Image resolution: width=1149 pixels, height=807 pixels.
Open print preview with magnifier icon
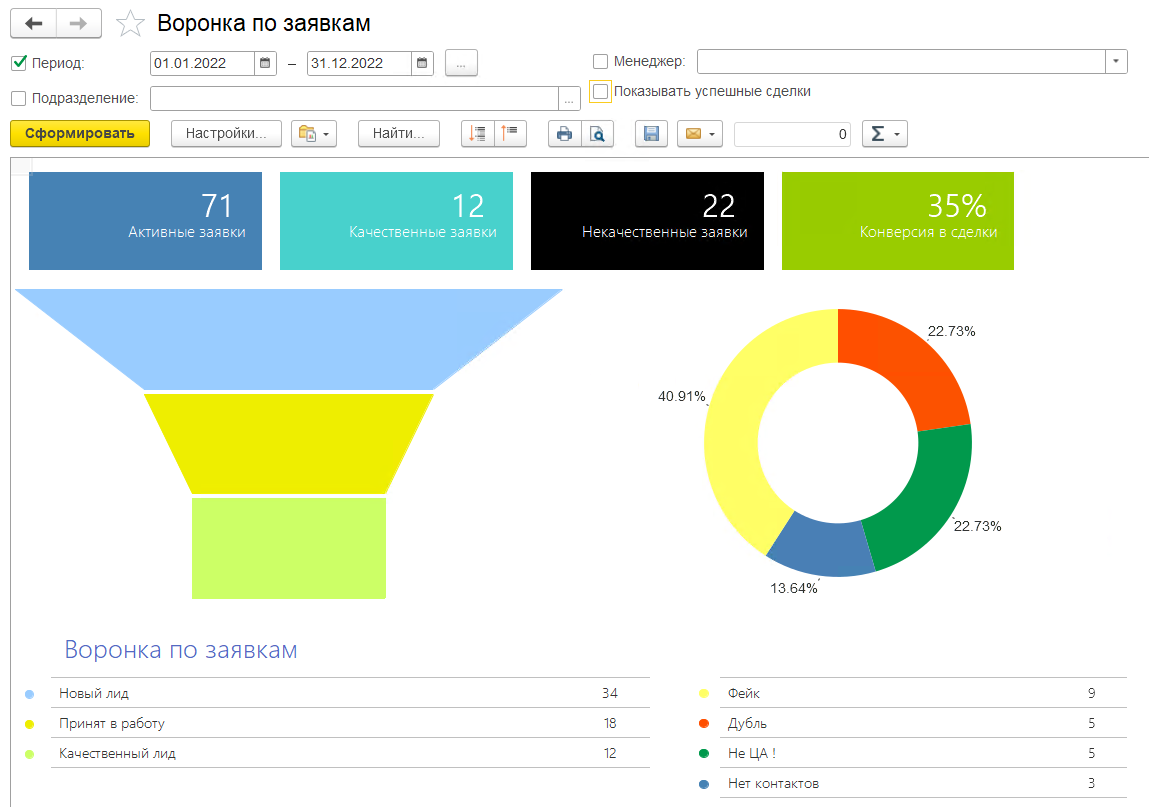[597, 134]
